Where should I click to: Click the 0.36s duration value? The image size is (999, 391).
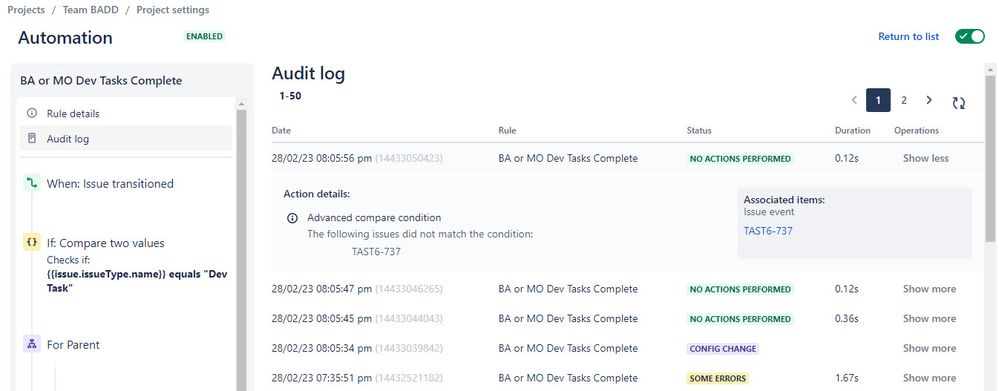click(x=846, y=318)
